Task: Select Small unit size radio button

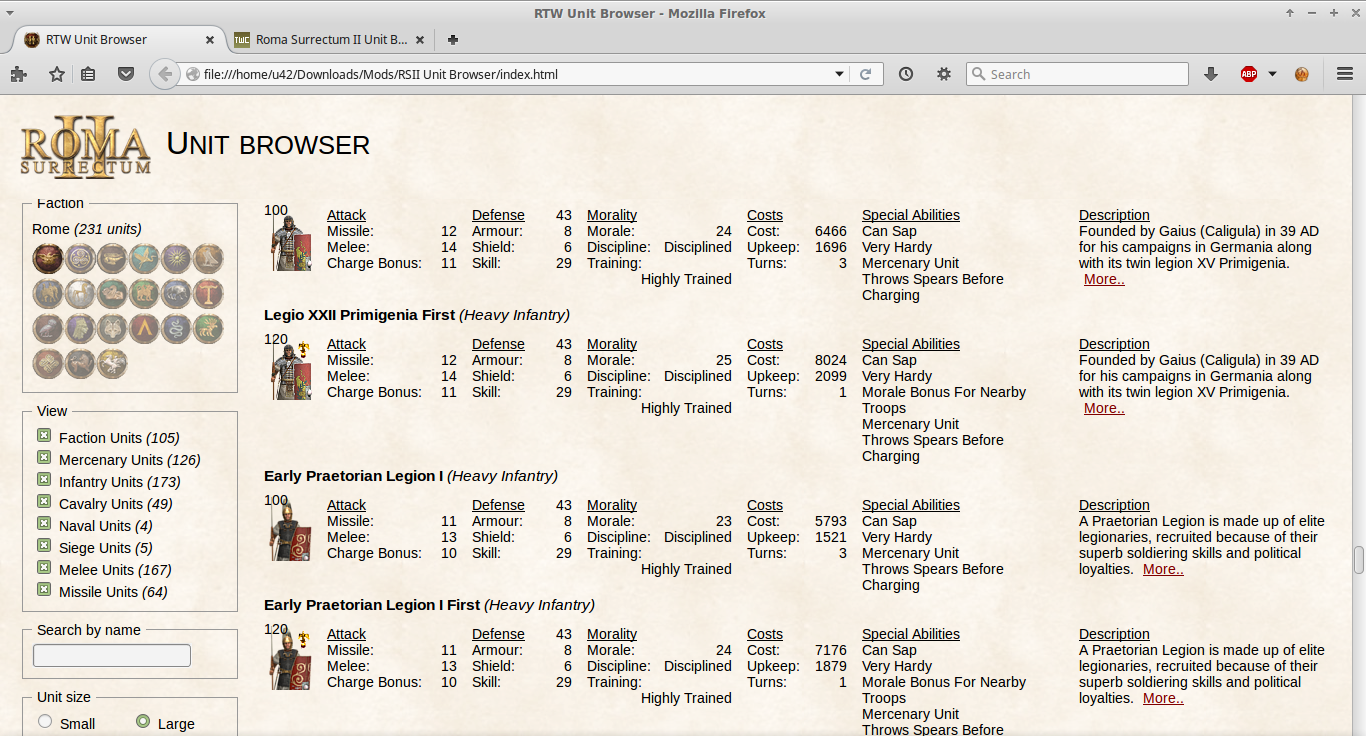Action: click(45, 721)
